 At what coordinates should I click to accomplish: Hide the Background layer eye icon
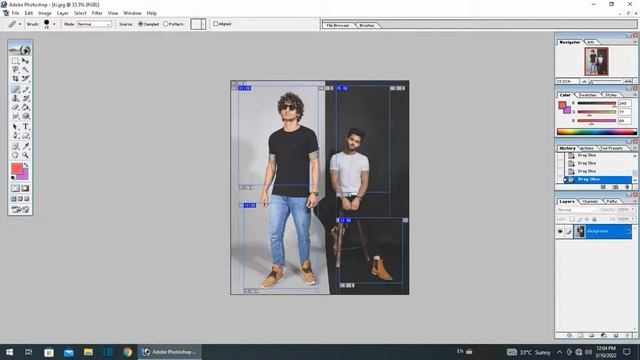[x=560, y=231]
